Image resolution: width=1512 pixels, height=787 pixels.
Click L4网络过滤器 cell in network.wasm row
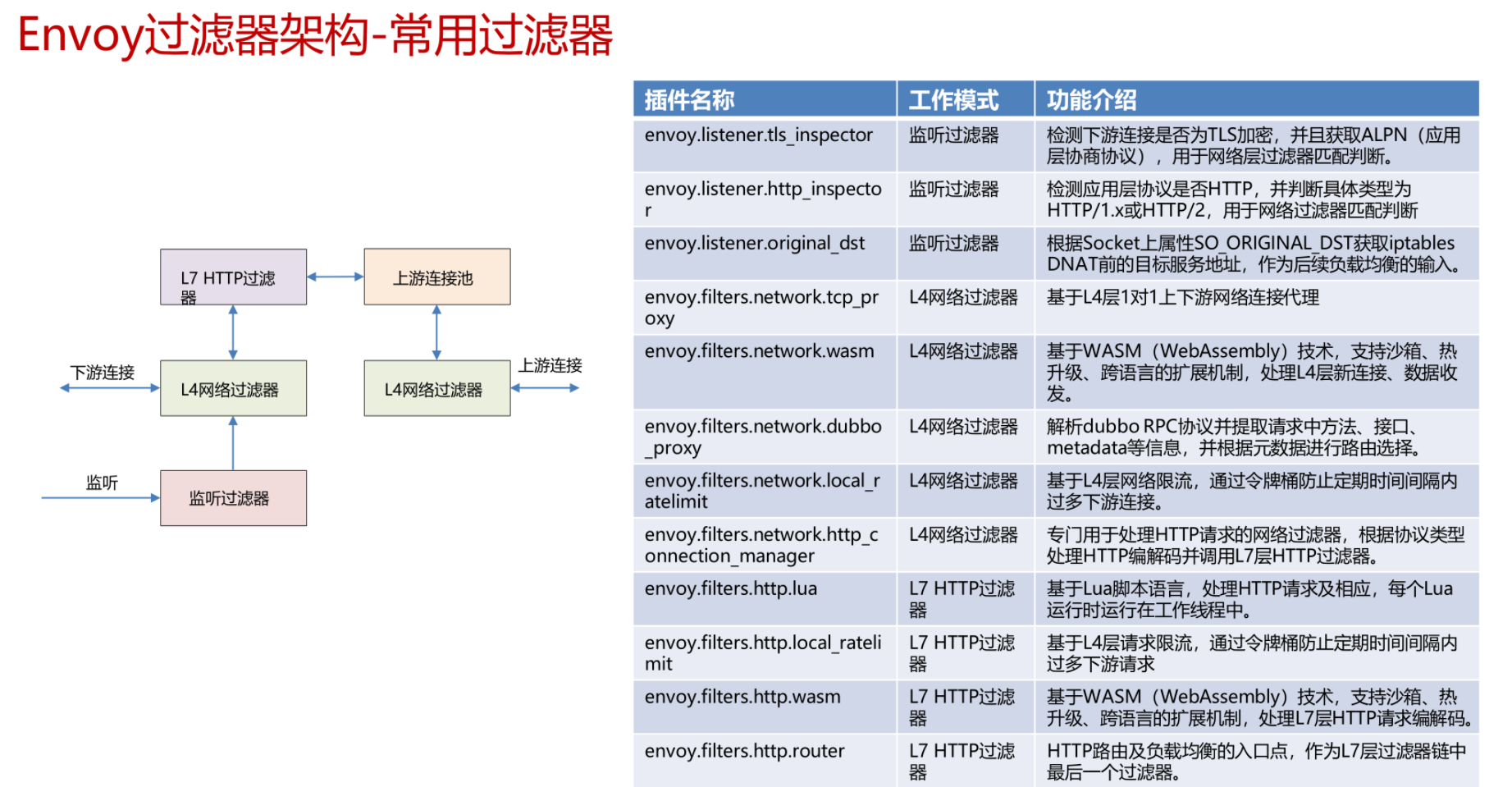tap(966, 373)
